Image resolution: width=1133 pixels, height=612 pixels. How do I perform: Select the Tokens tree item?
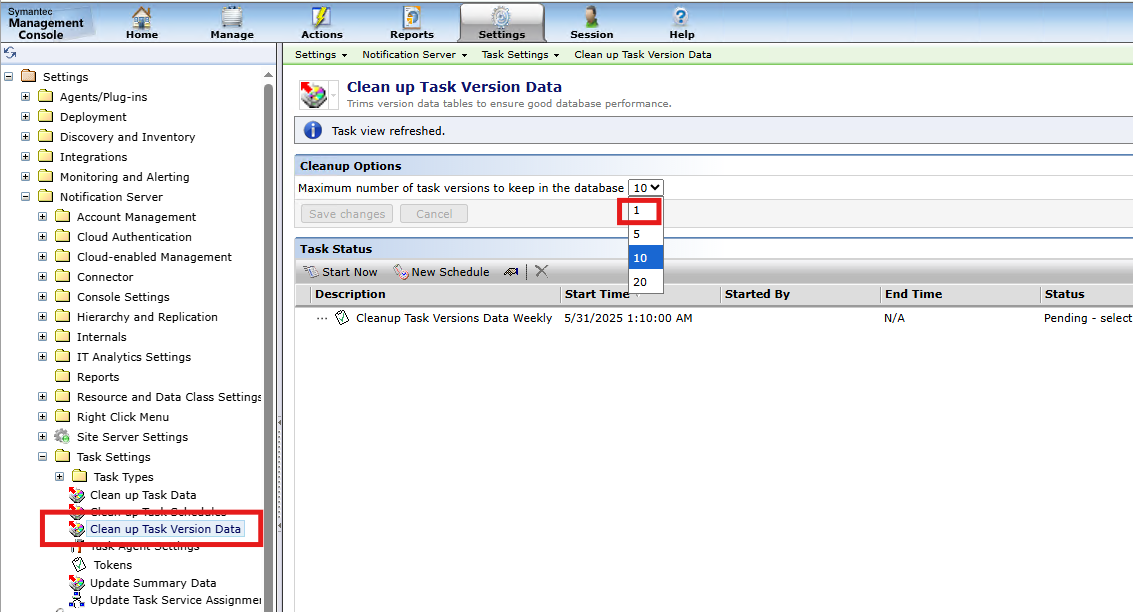tap(113, 565)
